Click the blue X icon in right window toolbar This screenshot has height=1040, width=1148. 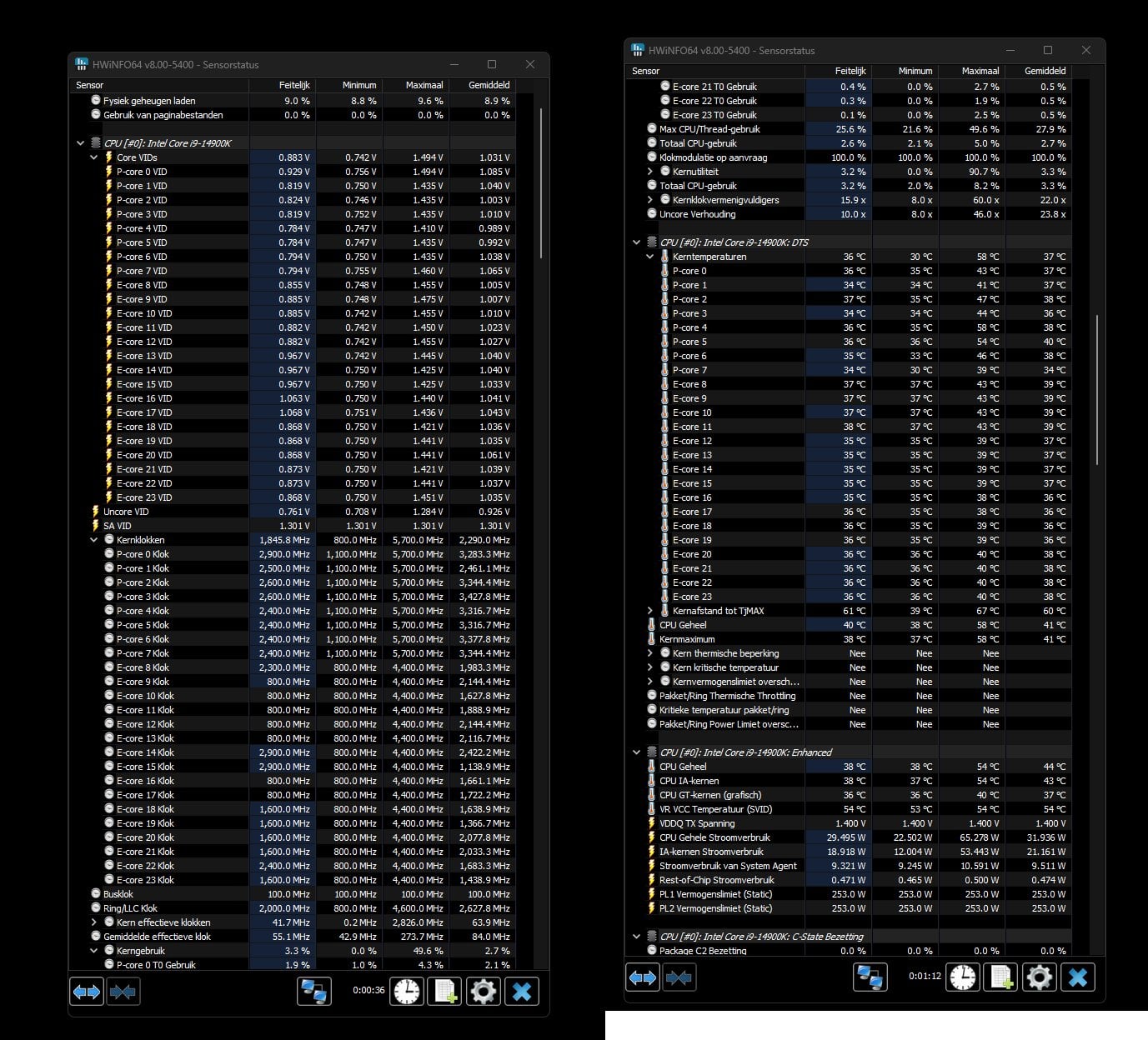click(1078, 977)
